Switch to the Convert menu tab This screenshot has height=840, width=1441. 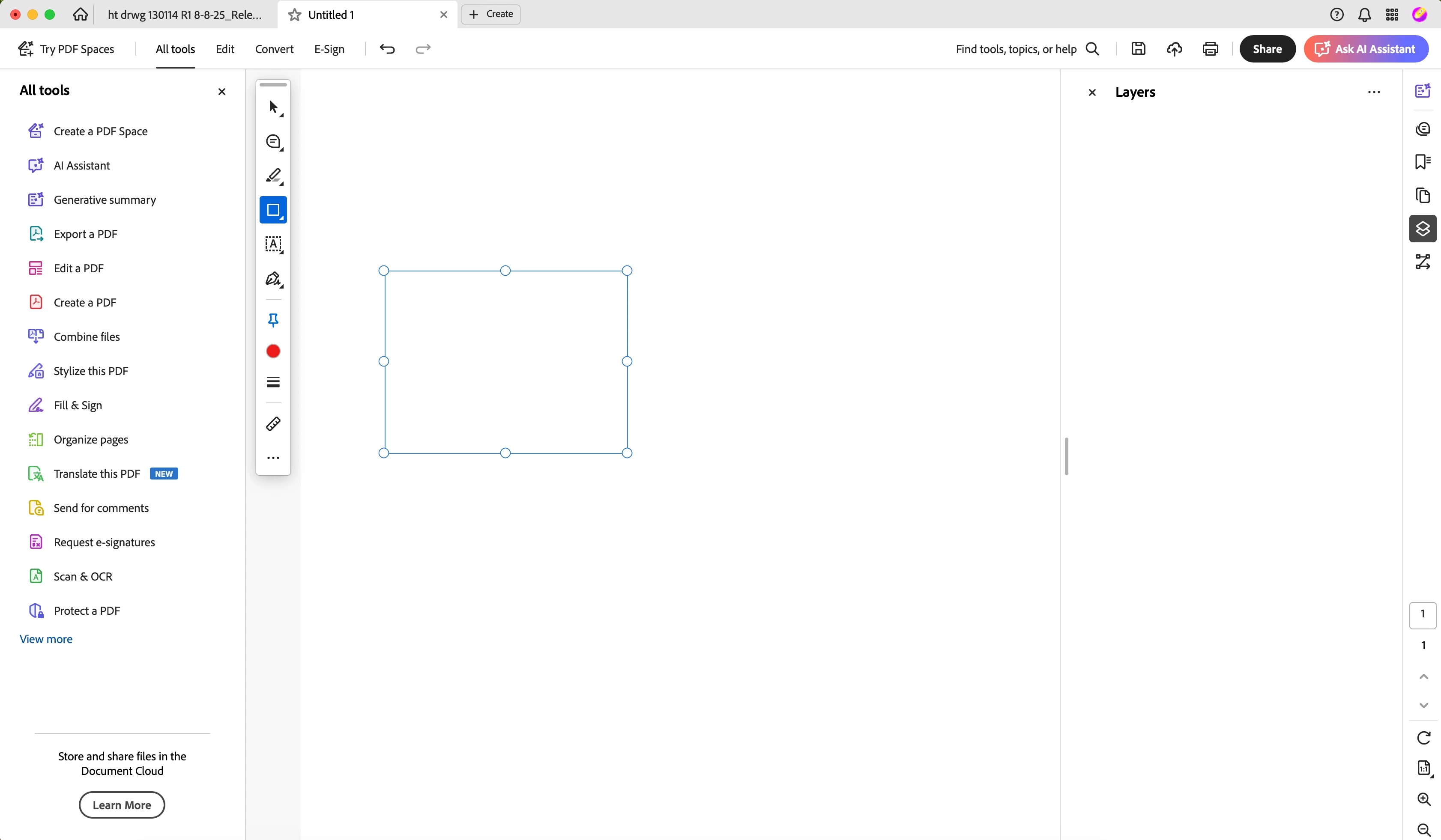pyautogui.click(x=274, y=49)
